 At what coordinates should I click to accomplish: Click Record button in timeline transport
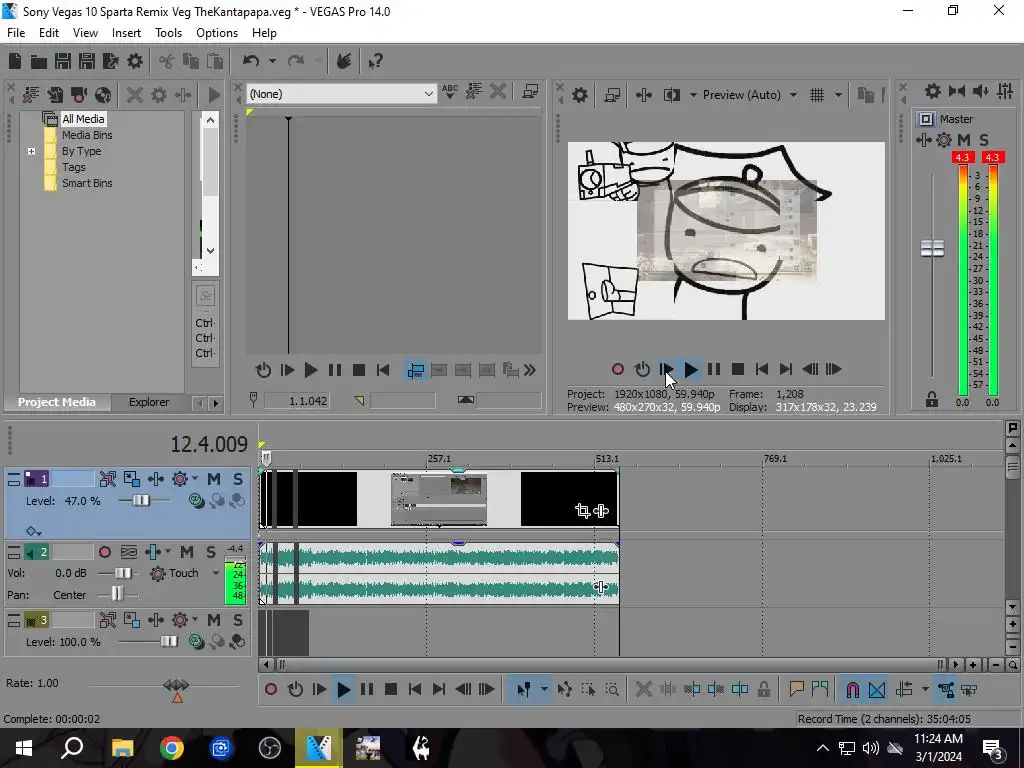tap(271, 690)
